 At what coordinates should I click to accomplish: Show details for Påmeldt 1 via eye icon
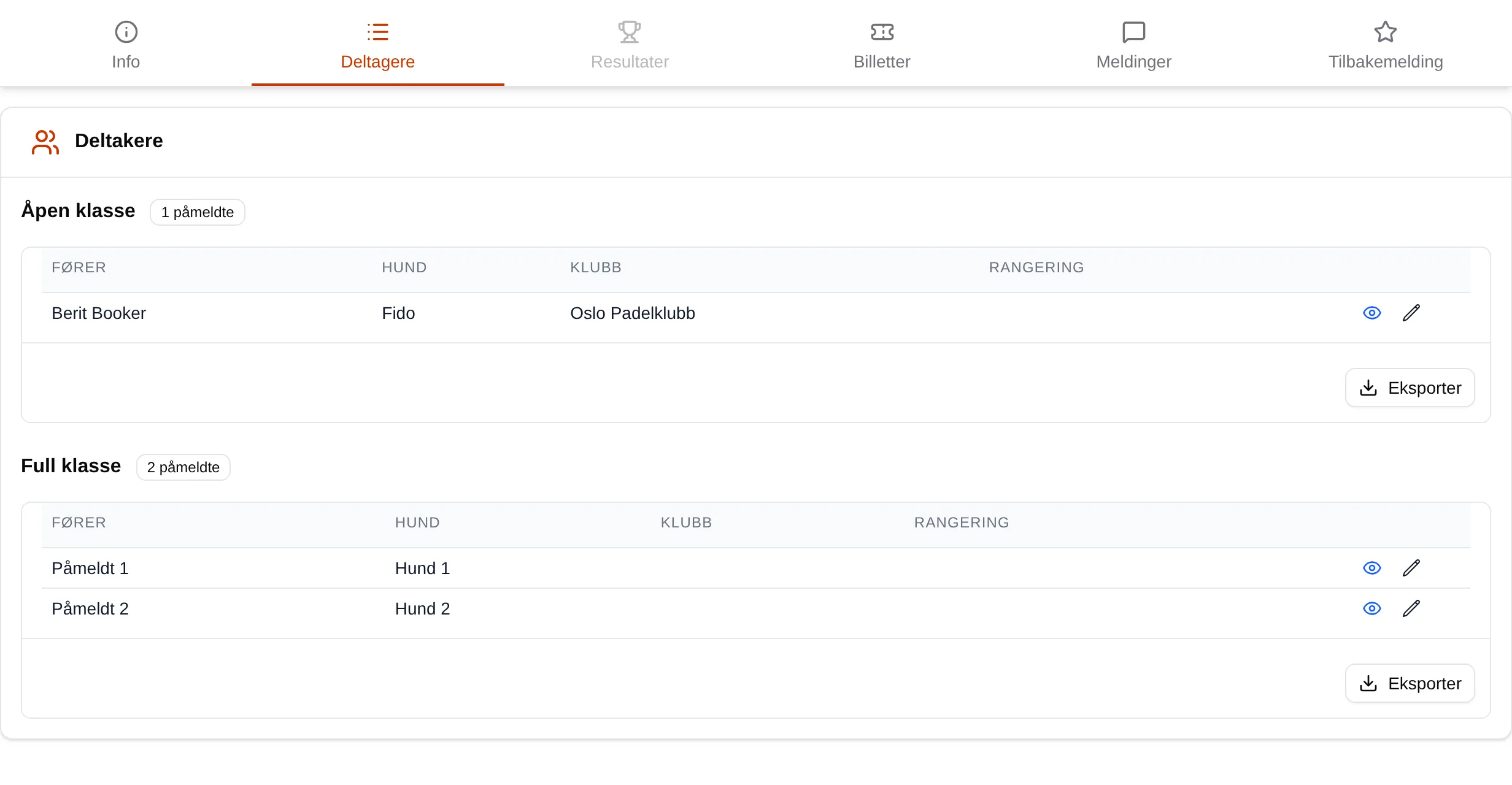[x=1371, y=568]
